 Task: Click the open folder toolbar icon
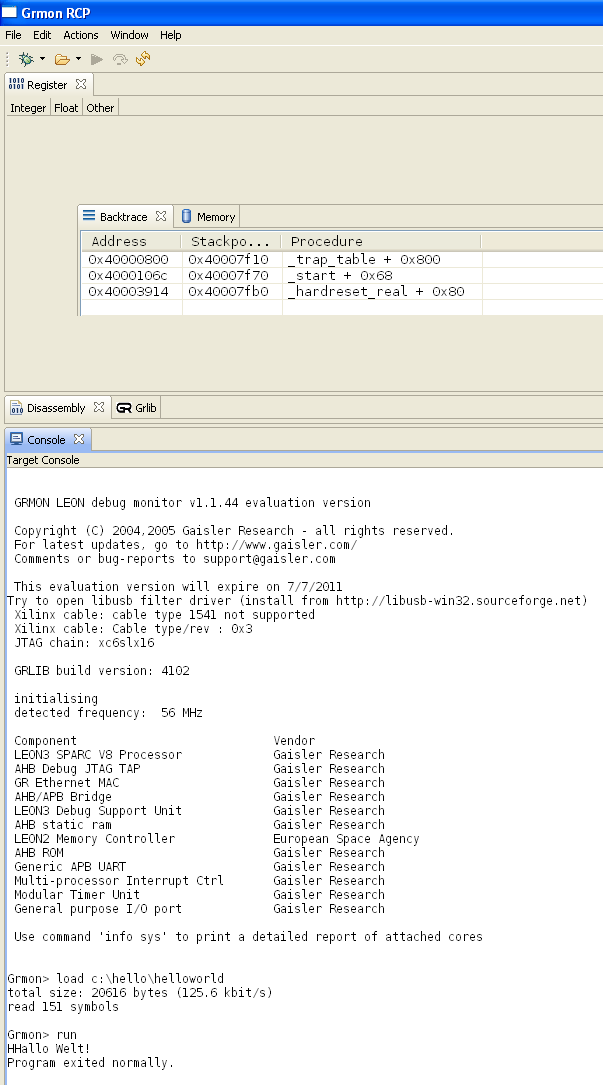(x=62, y=60)
